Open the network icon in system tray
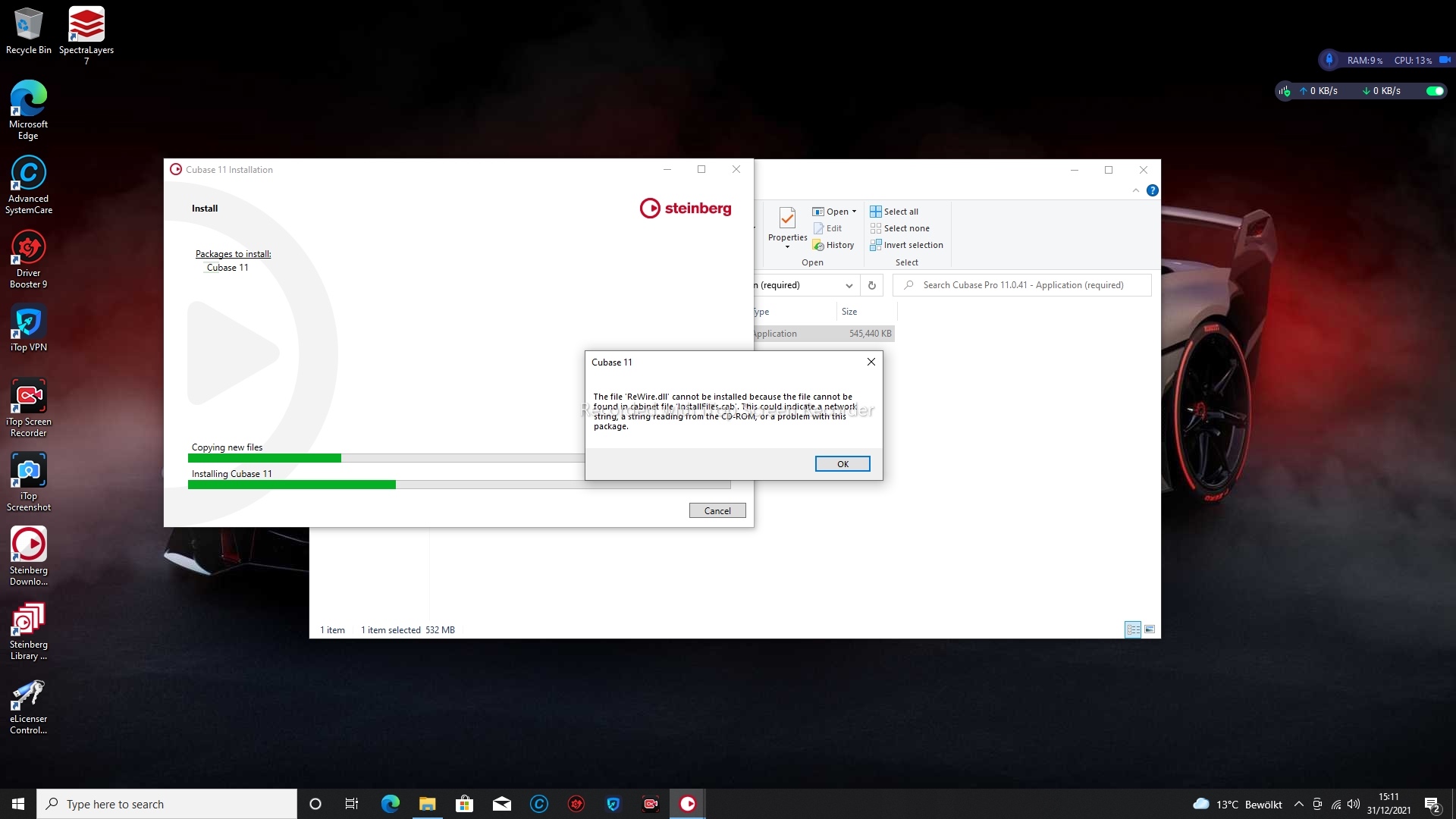Viewport: 1456px width, 819px height. (x=1336, y=805)
